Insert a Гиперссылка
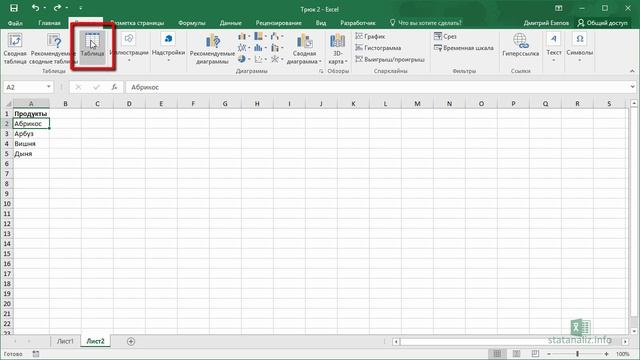The height and width of the screenshot is (360, 640). (x=520, y=45)
